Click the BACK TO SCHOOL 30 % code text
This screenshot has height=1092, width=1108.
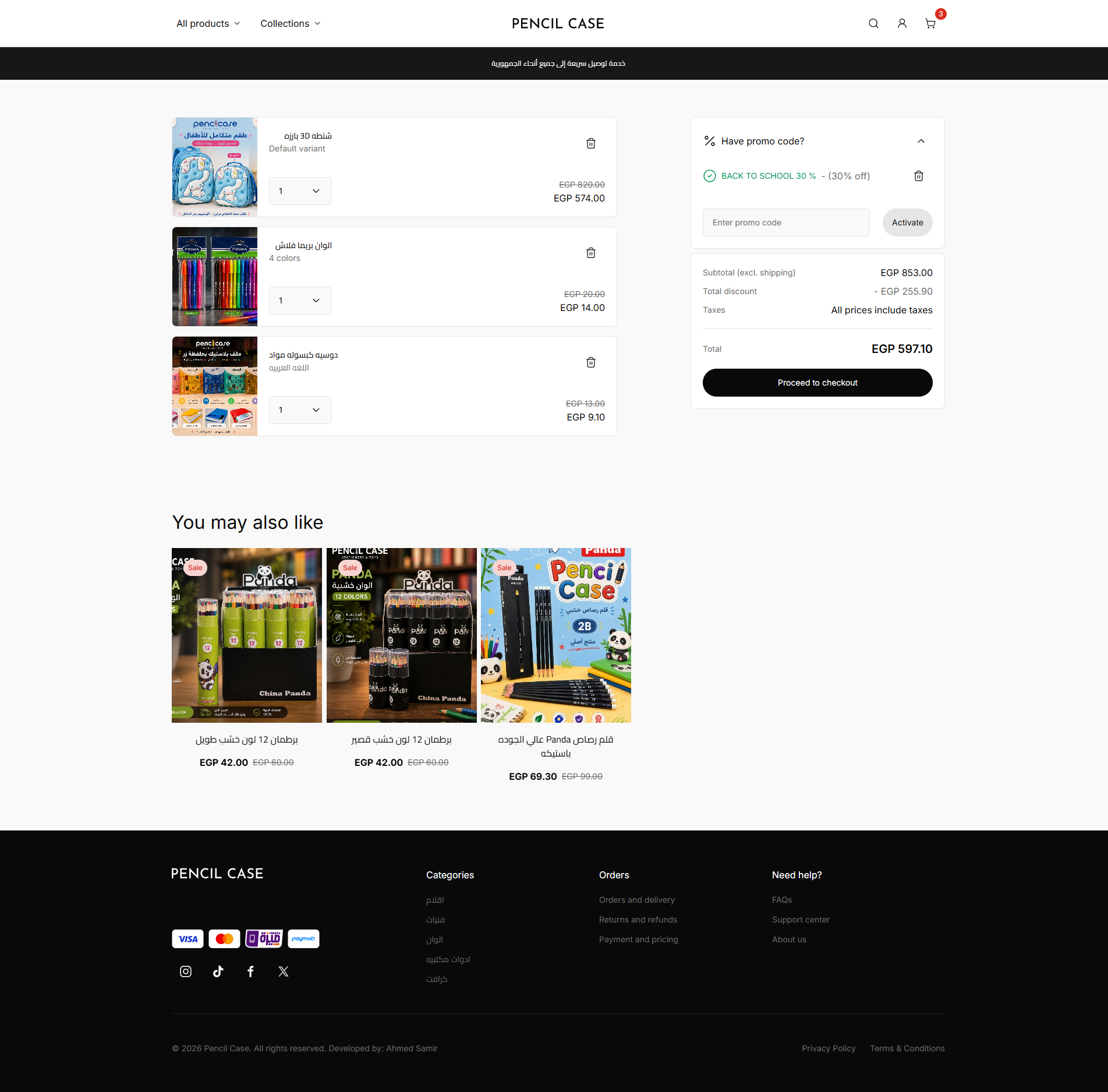point(769,176)
